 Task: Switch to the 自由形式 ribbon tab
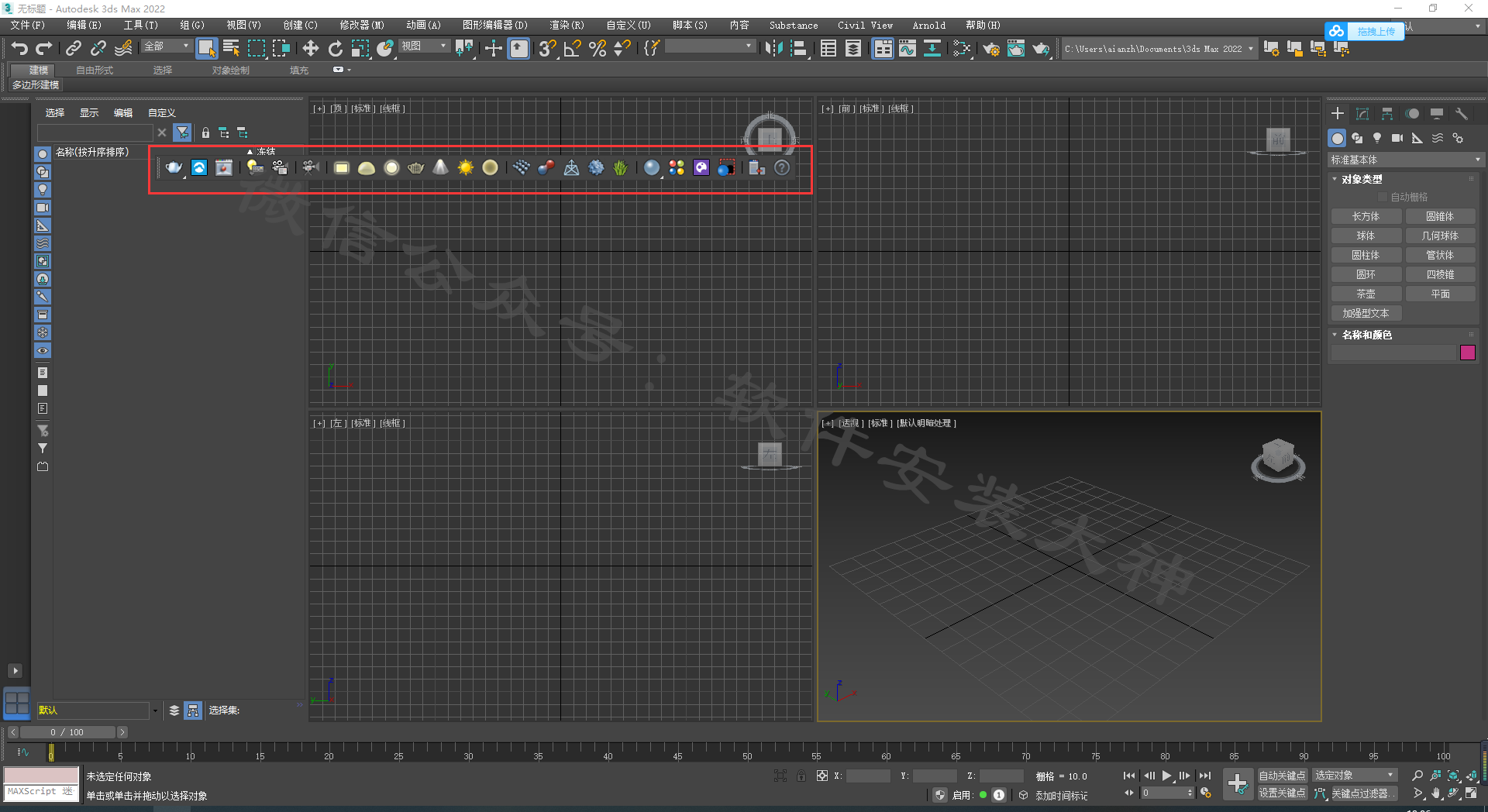(x=95, y=71)
